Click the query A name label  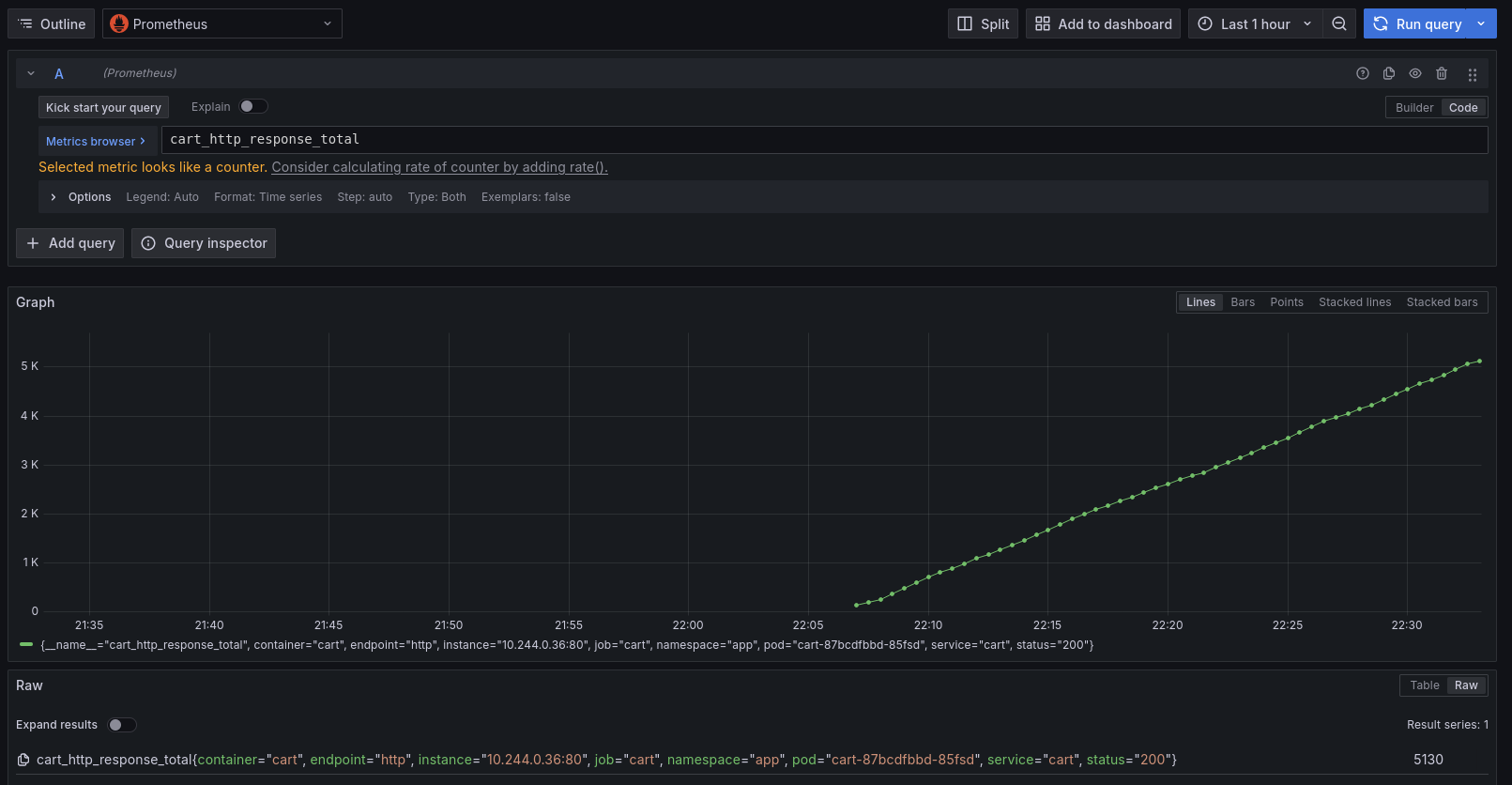pyautogui.click(x=59, y=73)
